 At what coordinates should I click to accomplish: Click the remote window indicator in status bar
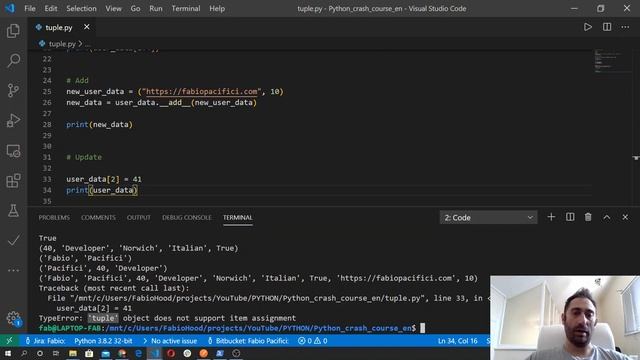[9, 340]
